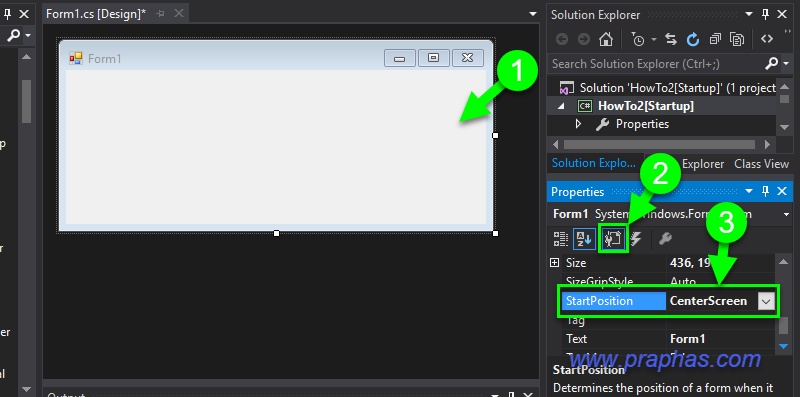Click the Pending Changes Filter clock icon
The image size is (800, 397).
click(638, 39)
